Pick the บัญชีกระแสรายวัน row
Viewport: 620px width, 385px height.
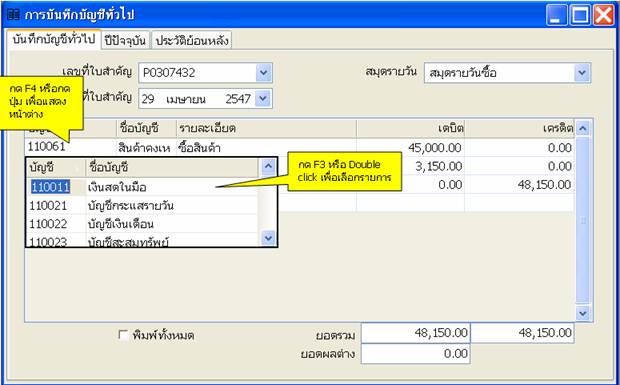172,206
